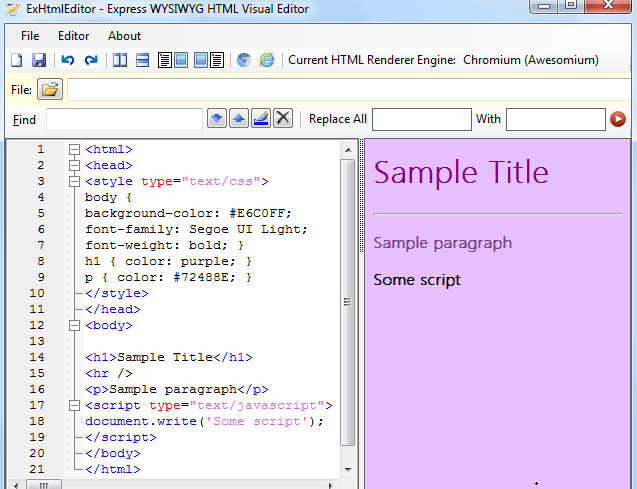Open a file with the folder browse button

point(50,90)
